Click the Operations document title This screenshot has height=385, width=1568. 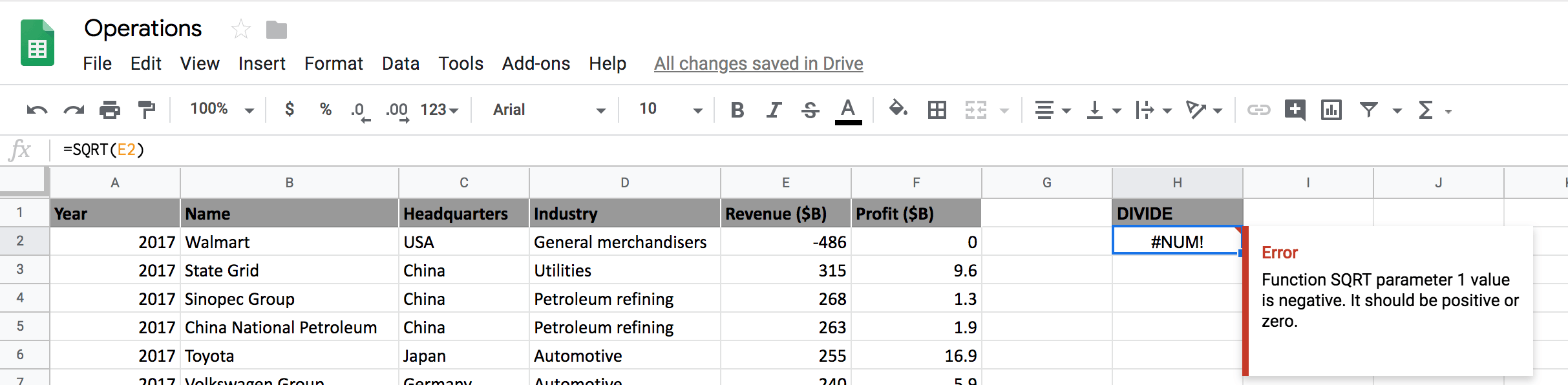tap(143, 28)
